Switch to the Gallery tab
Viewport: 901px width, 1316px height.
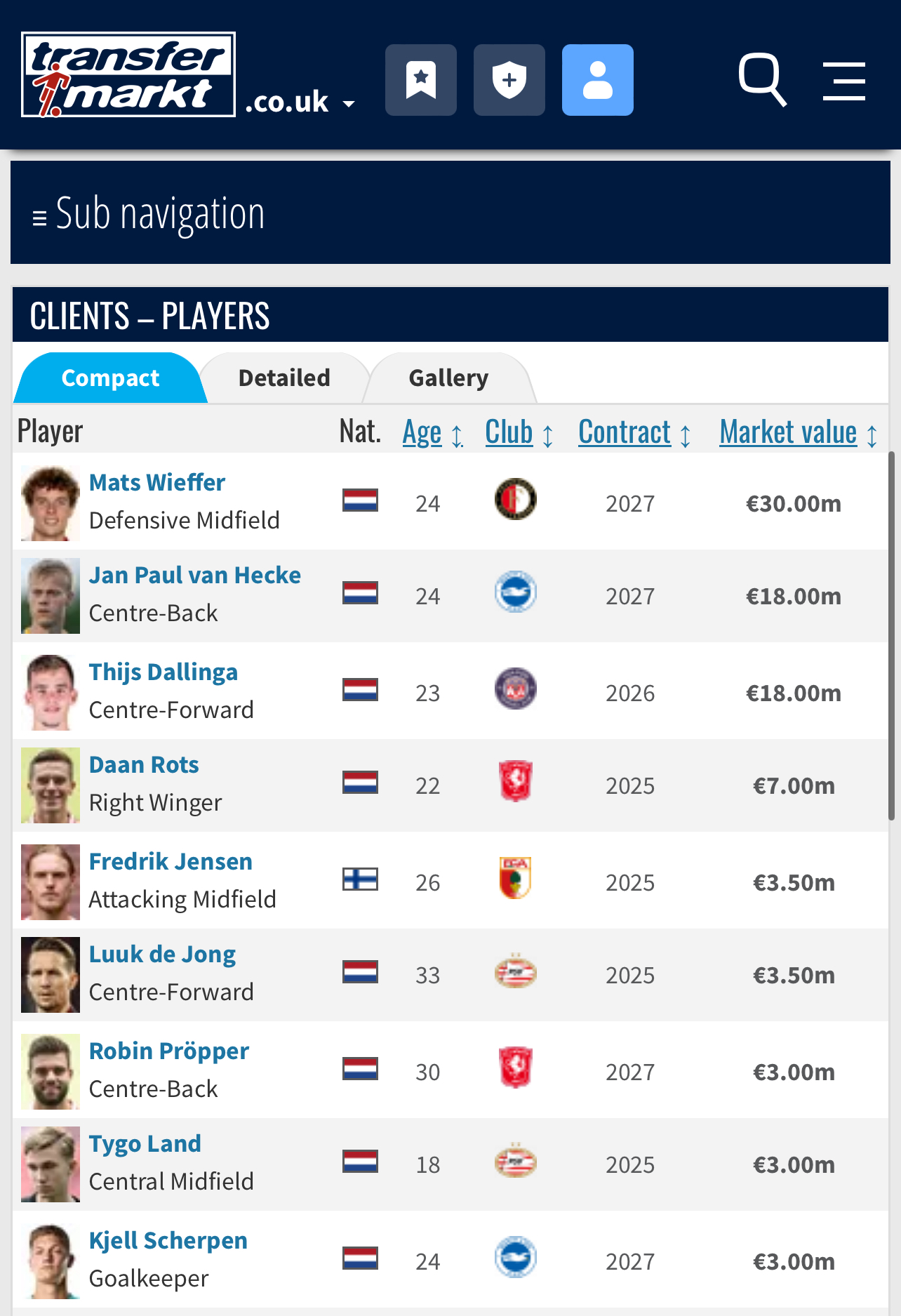[448, 378]
